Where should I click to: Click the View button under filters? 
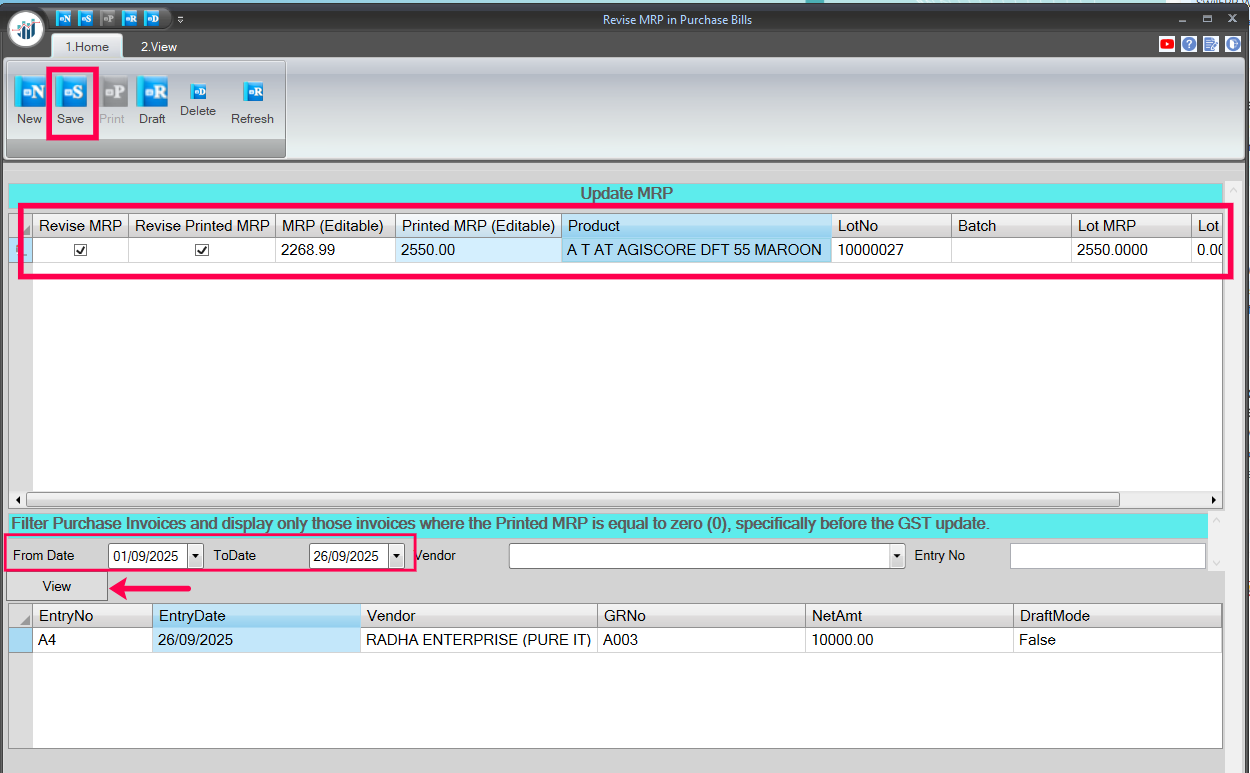(57, 587)
